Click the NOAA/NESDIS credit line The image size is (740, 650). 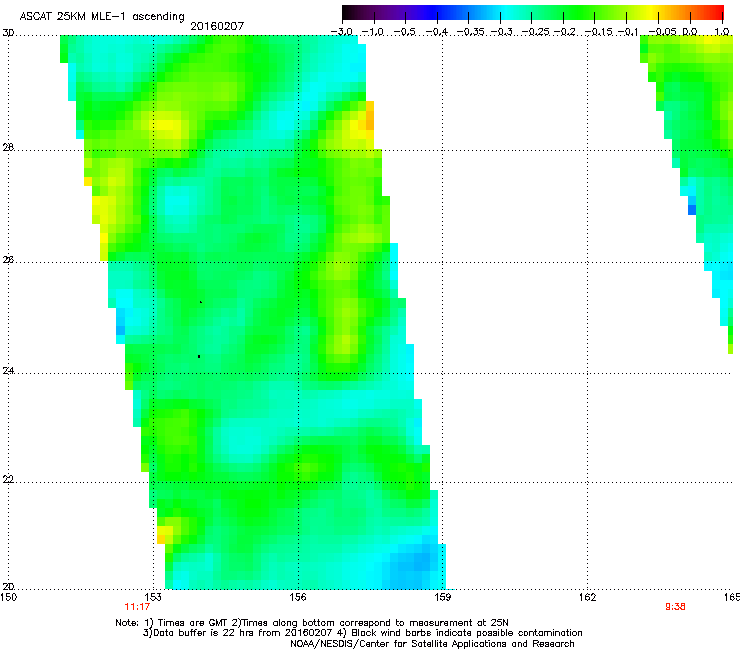(432, 644)
